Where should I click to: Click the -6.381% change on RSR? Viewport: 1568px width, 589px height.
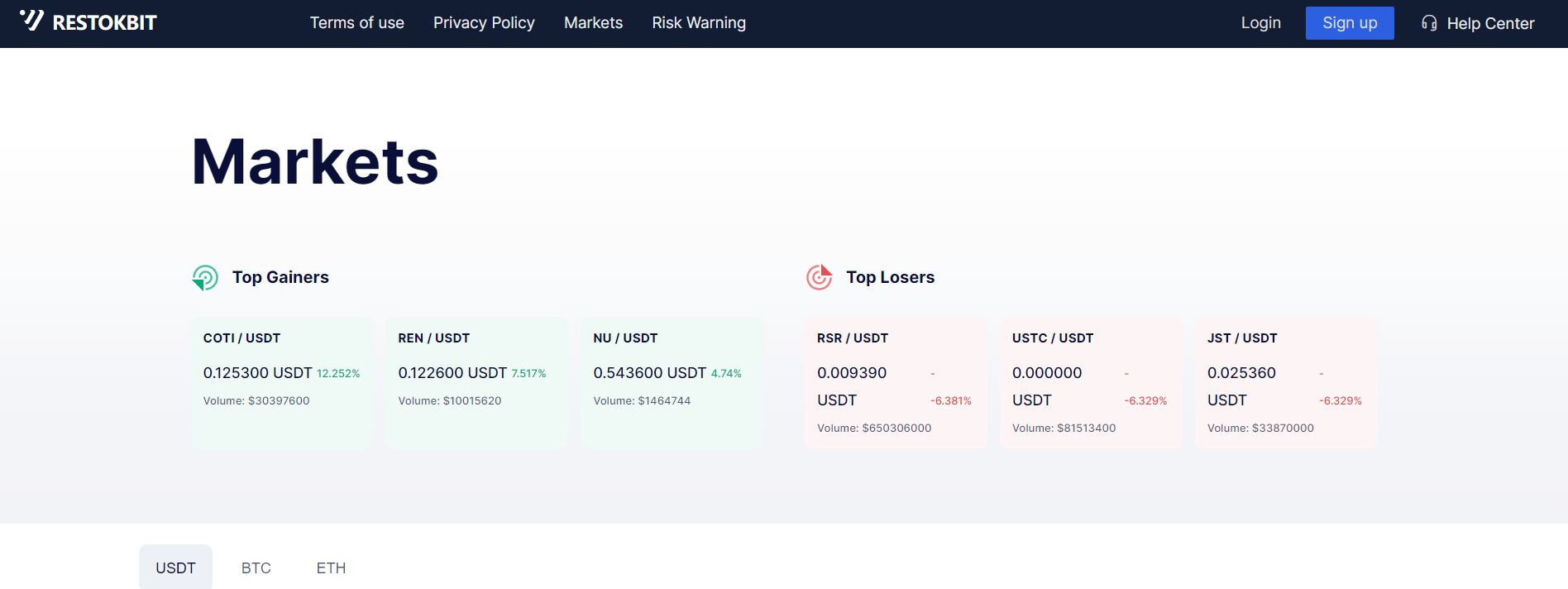coord(951,401)
